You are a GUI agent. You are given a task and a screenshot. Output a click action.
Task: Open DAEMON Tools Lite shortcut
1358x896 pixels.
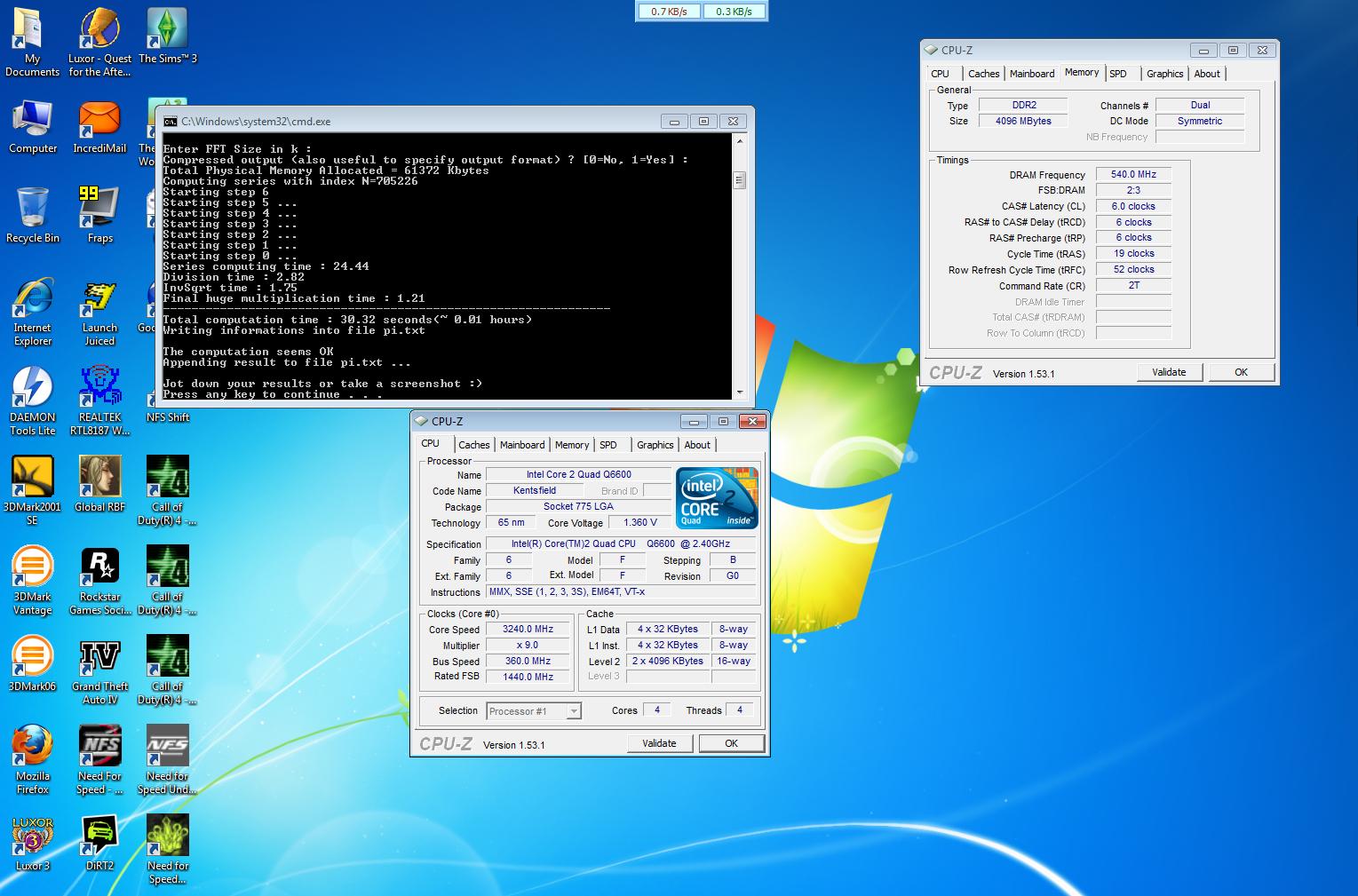(x=32, y=400)
